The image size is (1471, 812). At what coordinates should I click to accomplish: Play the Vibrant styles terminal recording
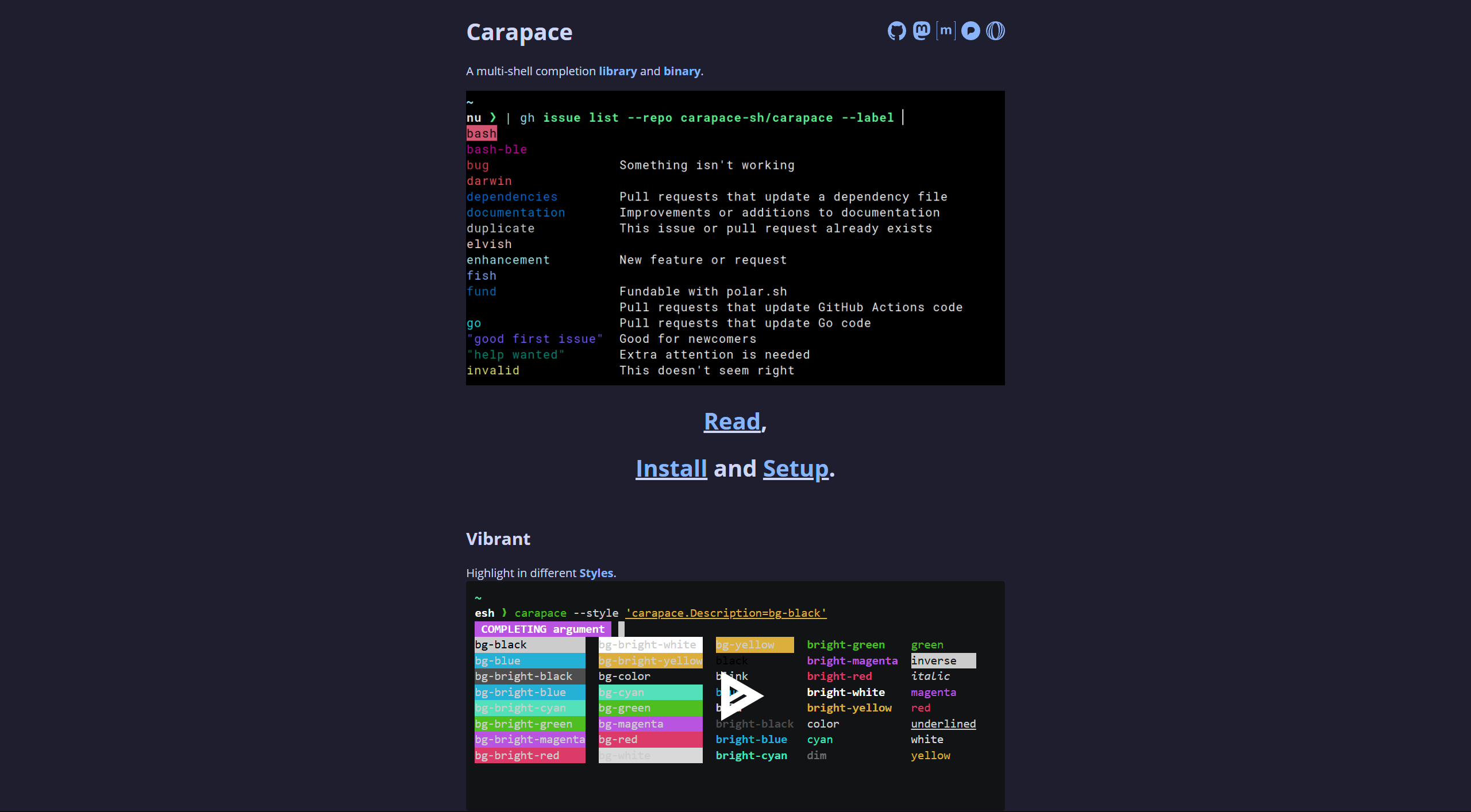click(x=741, y=696)
